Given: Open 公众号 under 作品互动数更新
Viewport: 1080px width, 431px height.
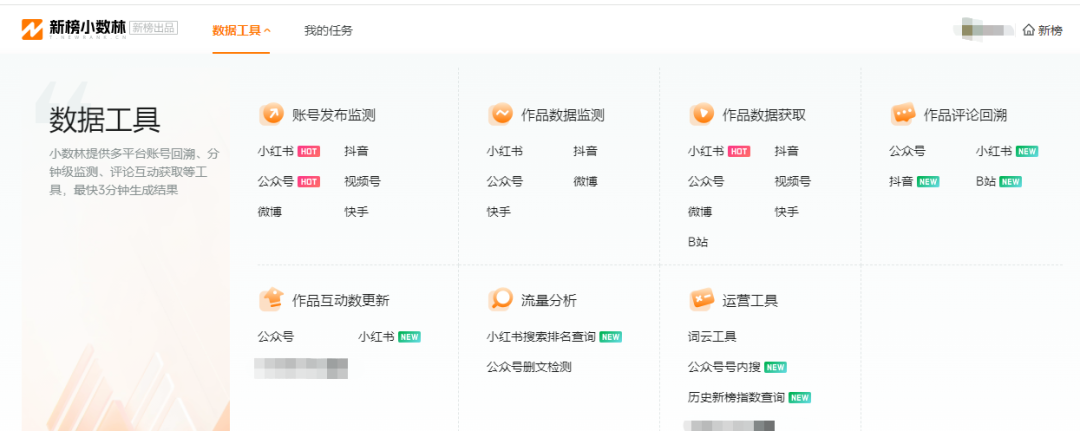Looking at the screenshot, I should click(276, 337).
